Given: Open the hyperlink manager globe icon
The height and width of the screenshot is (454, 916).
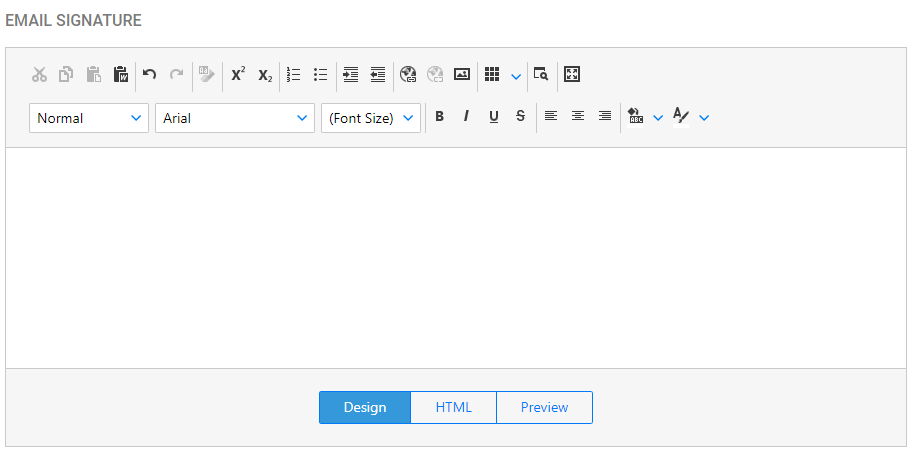Looking at the screenshot, I should (x=408, y=74).
